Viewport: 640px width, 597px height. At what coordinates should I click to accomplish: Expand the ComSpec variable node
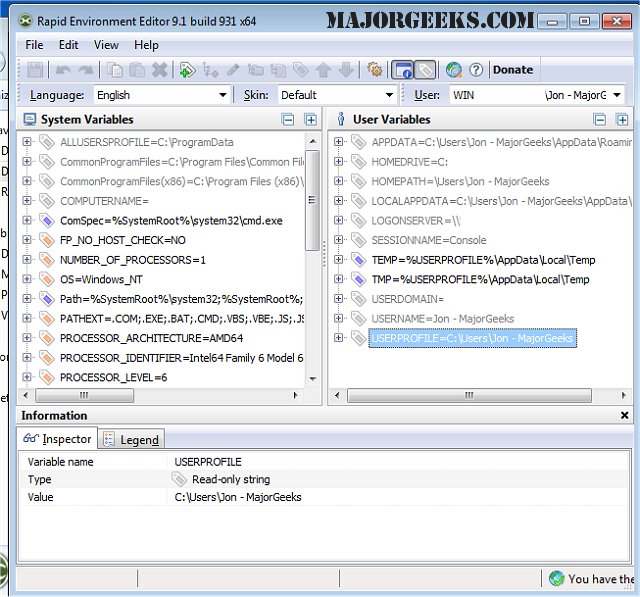pos(27,220)
